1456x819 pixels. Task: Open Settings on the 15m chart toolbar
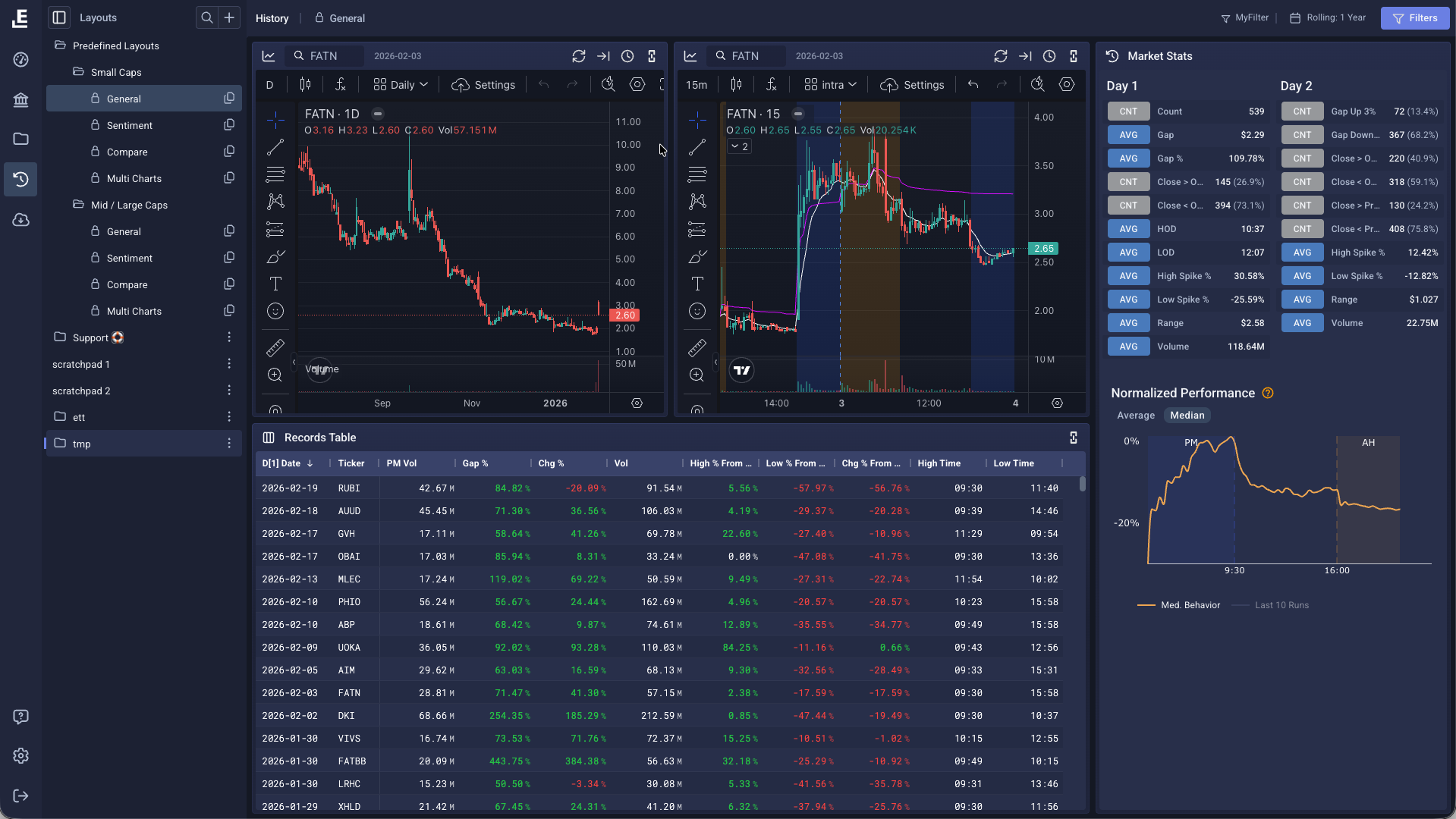913,85
